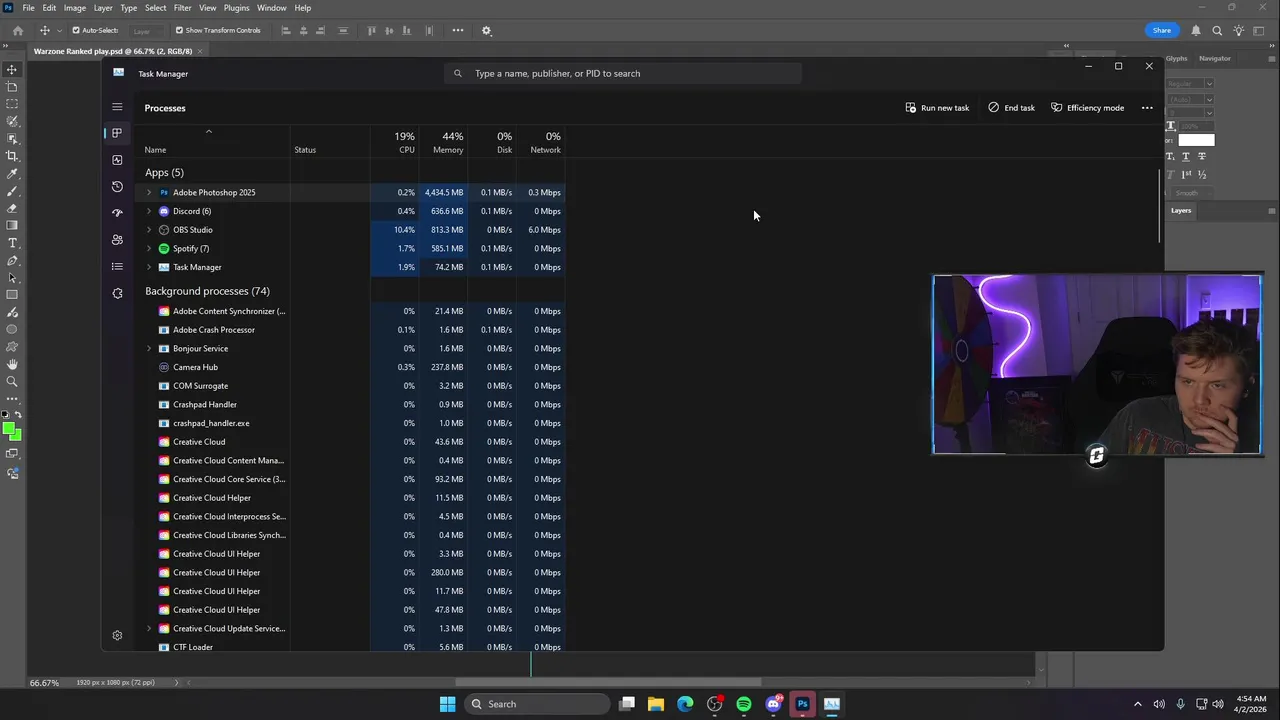
Task: Switch to the Navigator panel tab
Action: pos(1215,58)
